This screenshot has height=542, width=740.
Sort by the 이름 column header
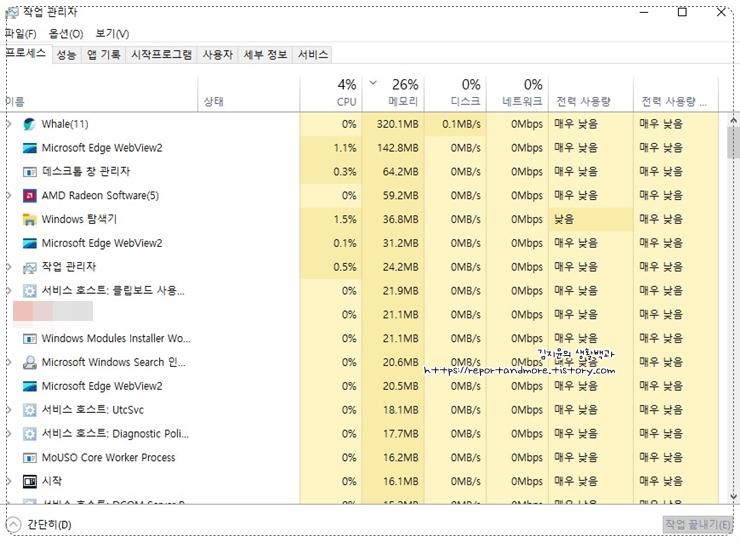pyautogui.click(x=101, y=93)
